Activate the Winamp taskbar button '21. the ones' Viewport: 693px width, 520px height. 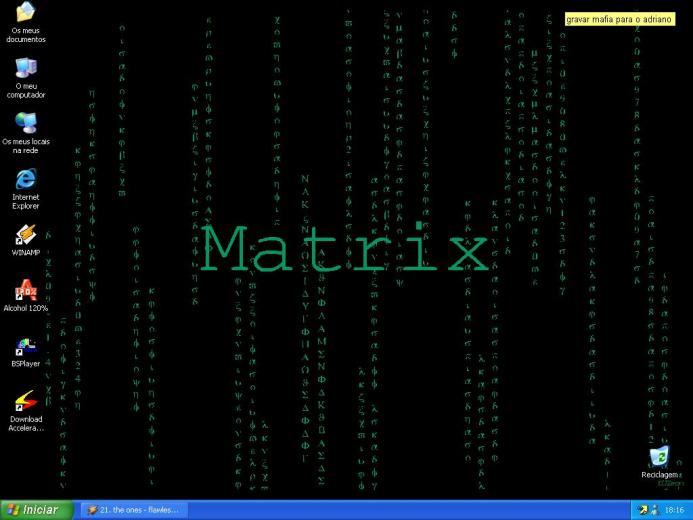pos(134,510)
